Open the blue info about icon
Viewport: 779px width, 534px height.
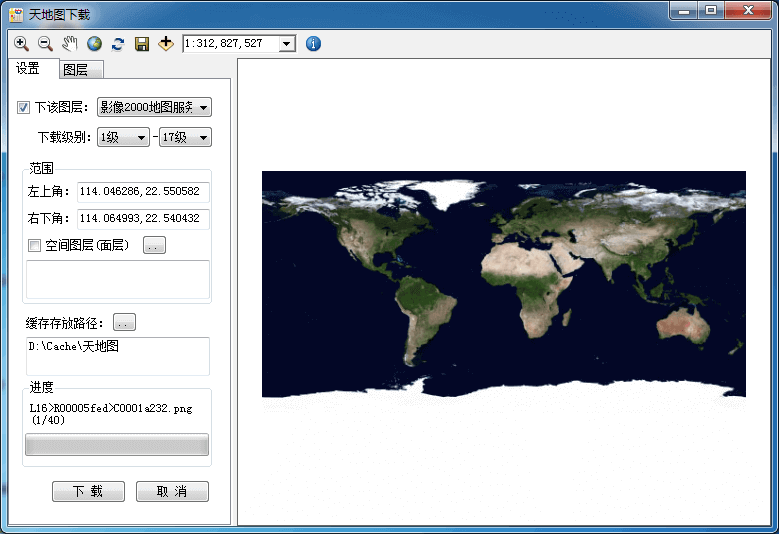313,44
